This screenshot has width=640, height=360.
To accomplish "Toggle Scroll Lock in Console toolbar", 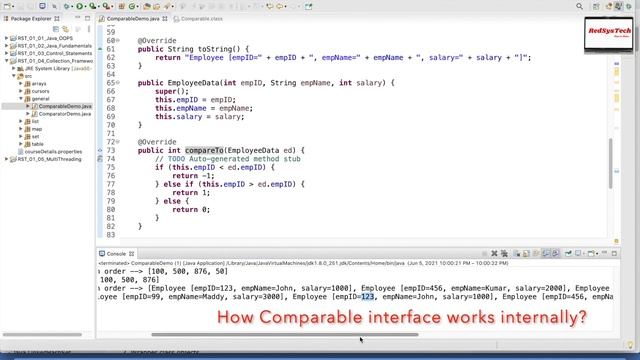I will (526, 253).
